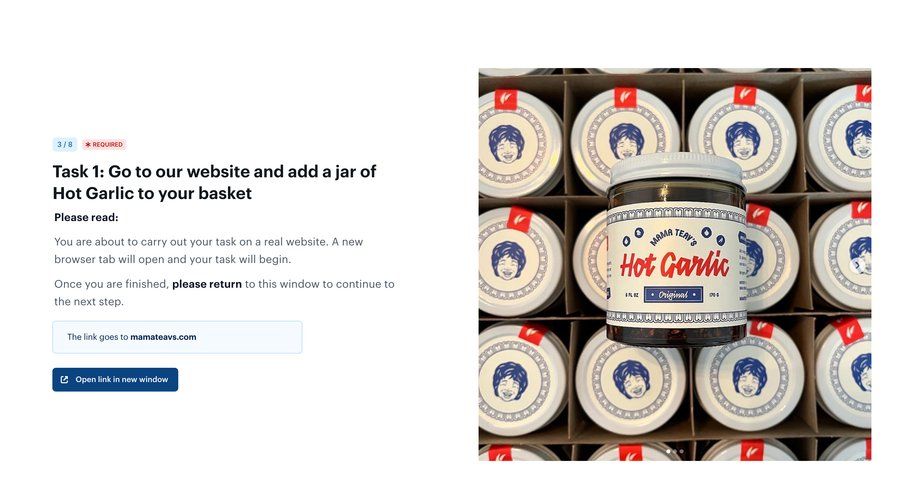Click the face illustration on the bottom-left lid
Viewport: 900px width, 484px height.
pyautogui.click(x=510, y=380)
